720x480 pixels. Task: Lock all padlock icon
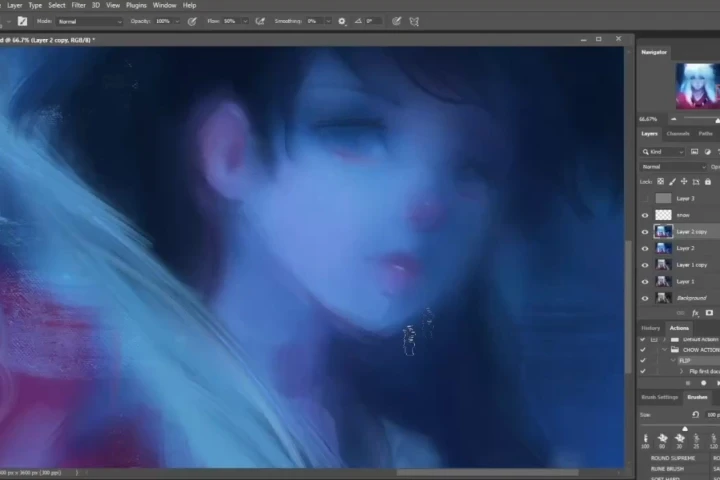pos(708,182)
